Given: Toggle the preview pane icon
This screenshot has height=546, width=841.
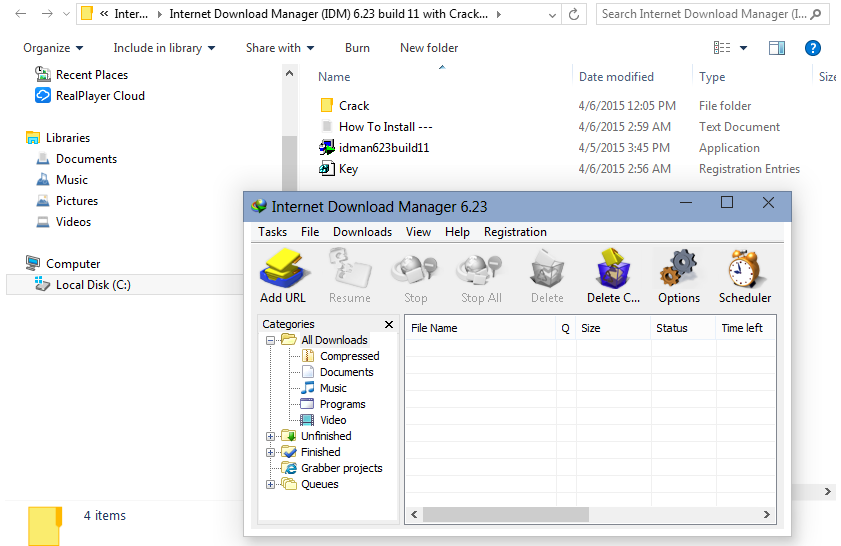Looking at the screenshot, I should tap(777, 48).
